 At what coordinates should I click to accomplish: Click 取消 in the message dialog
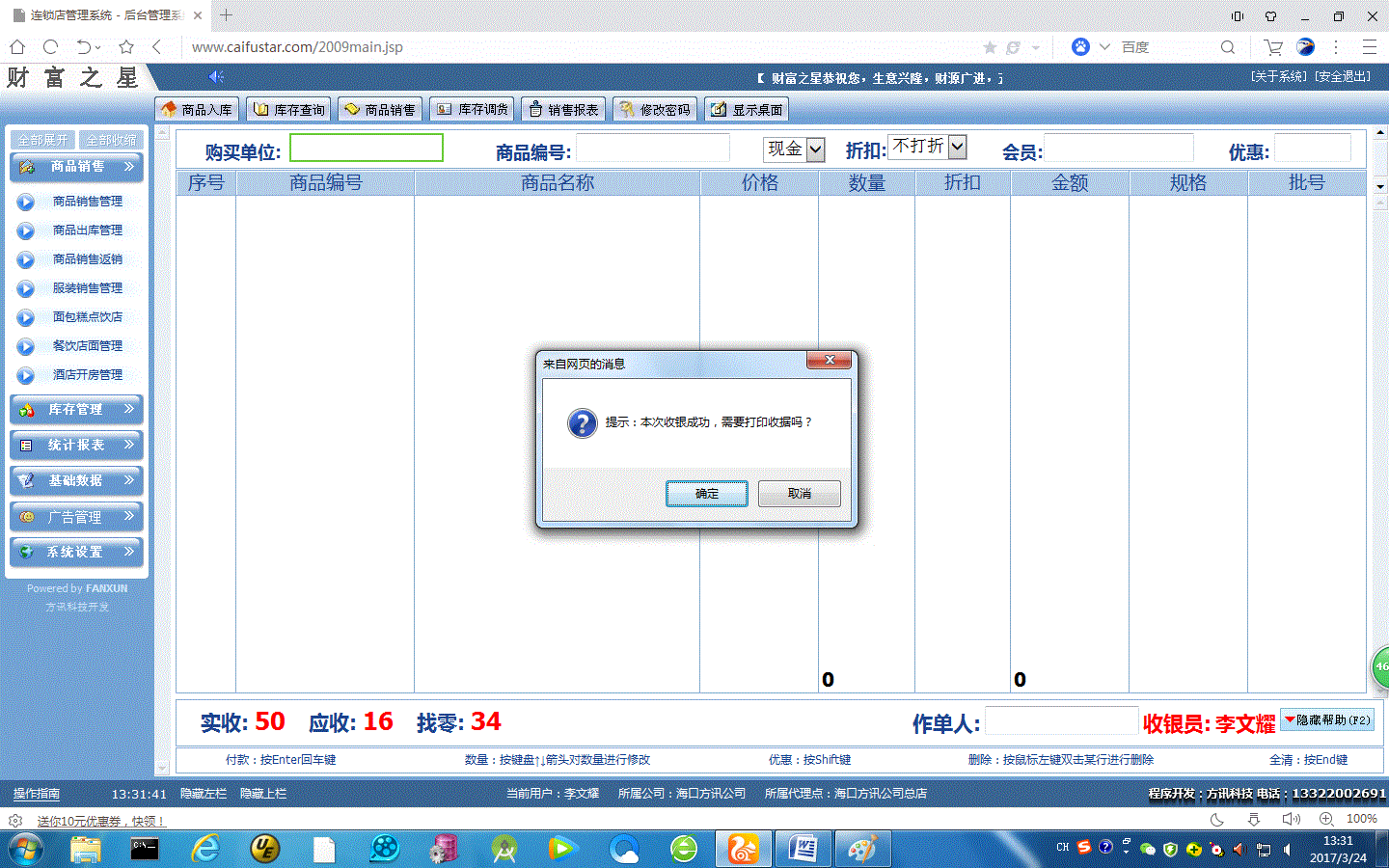coord(799,494)
